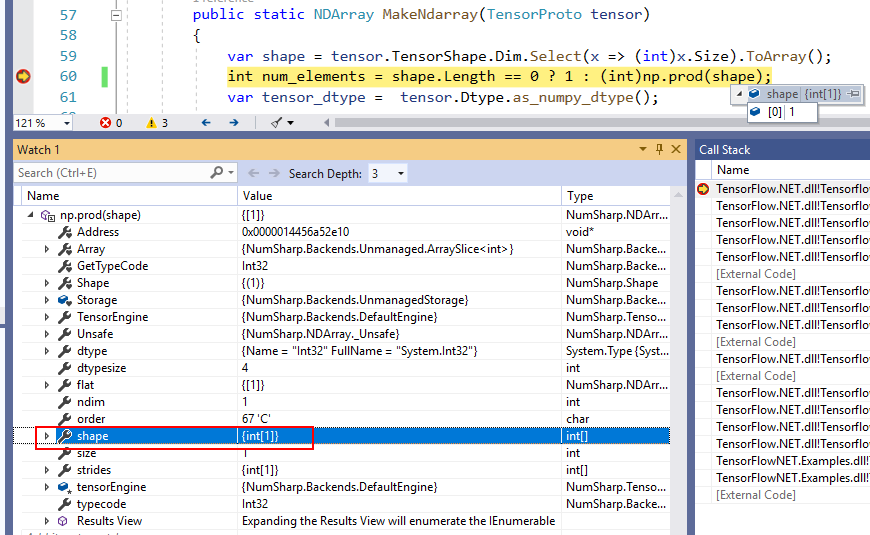Expand the flat property row
The width and height of the screenshot is (870, 535).
(47, 385)
